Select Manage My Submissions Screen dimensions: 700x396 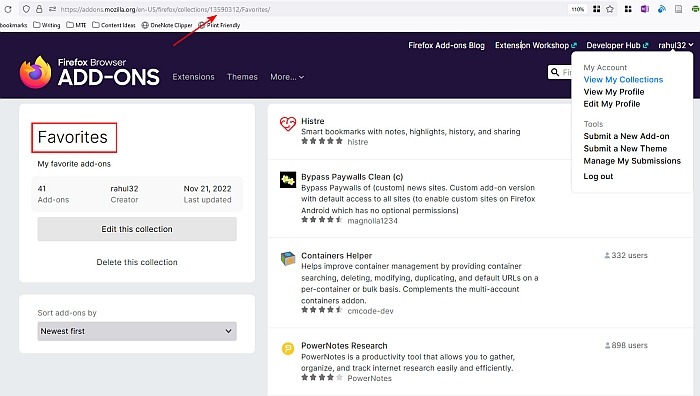[x=632, y=161]
